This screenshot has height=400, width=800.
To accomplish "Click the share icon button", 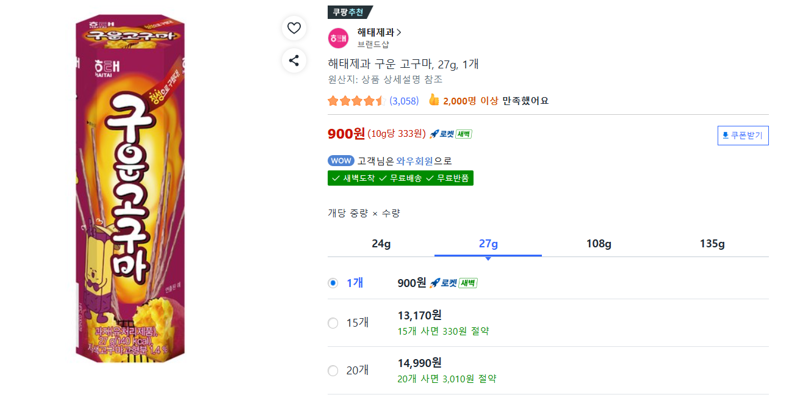I will 294,61.
